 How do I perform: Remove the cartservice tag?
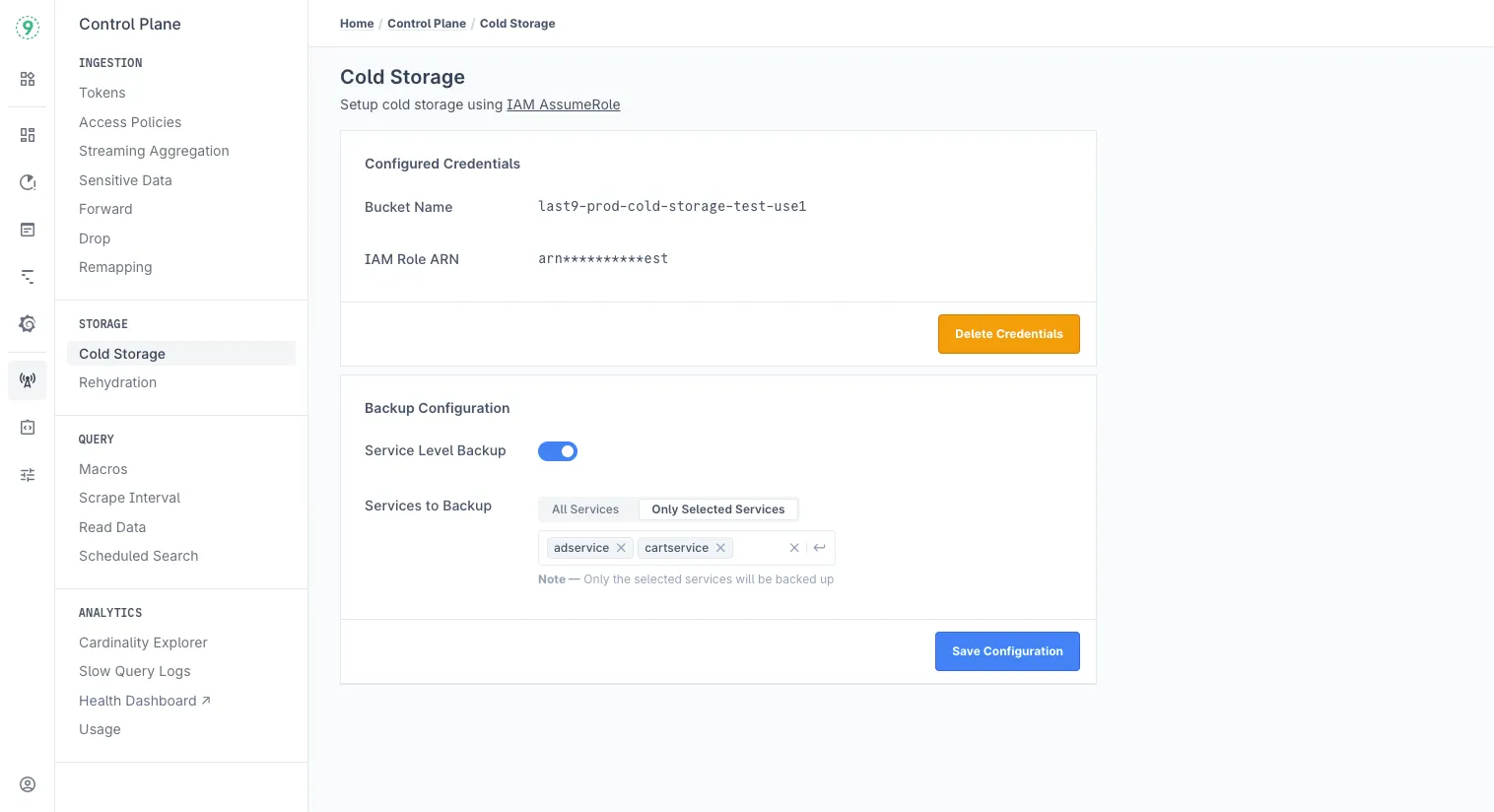pos(720,548)
